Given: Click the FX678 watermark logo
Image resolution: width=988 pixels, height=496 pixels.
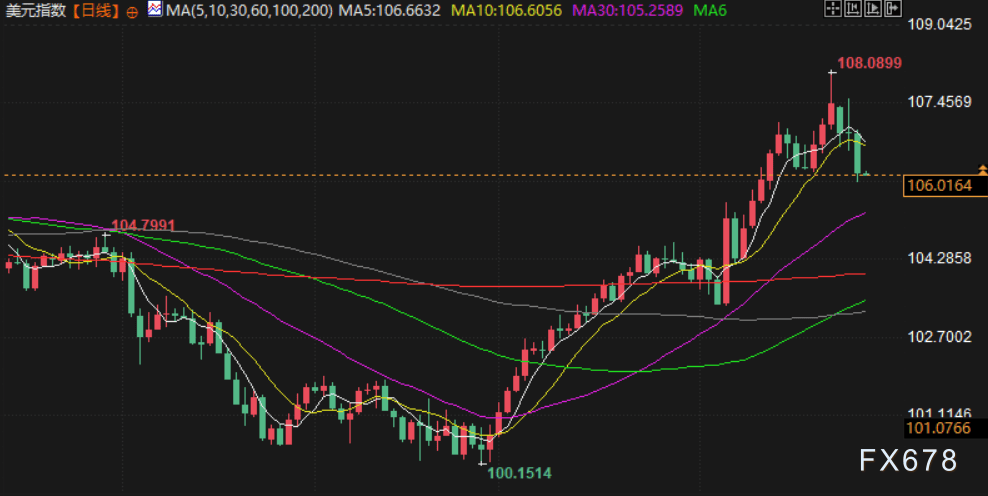Looking at the screenshot, I should (x=908, y=461).
